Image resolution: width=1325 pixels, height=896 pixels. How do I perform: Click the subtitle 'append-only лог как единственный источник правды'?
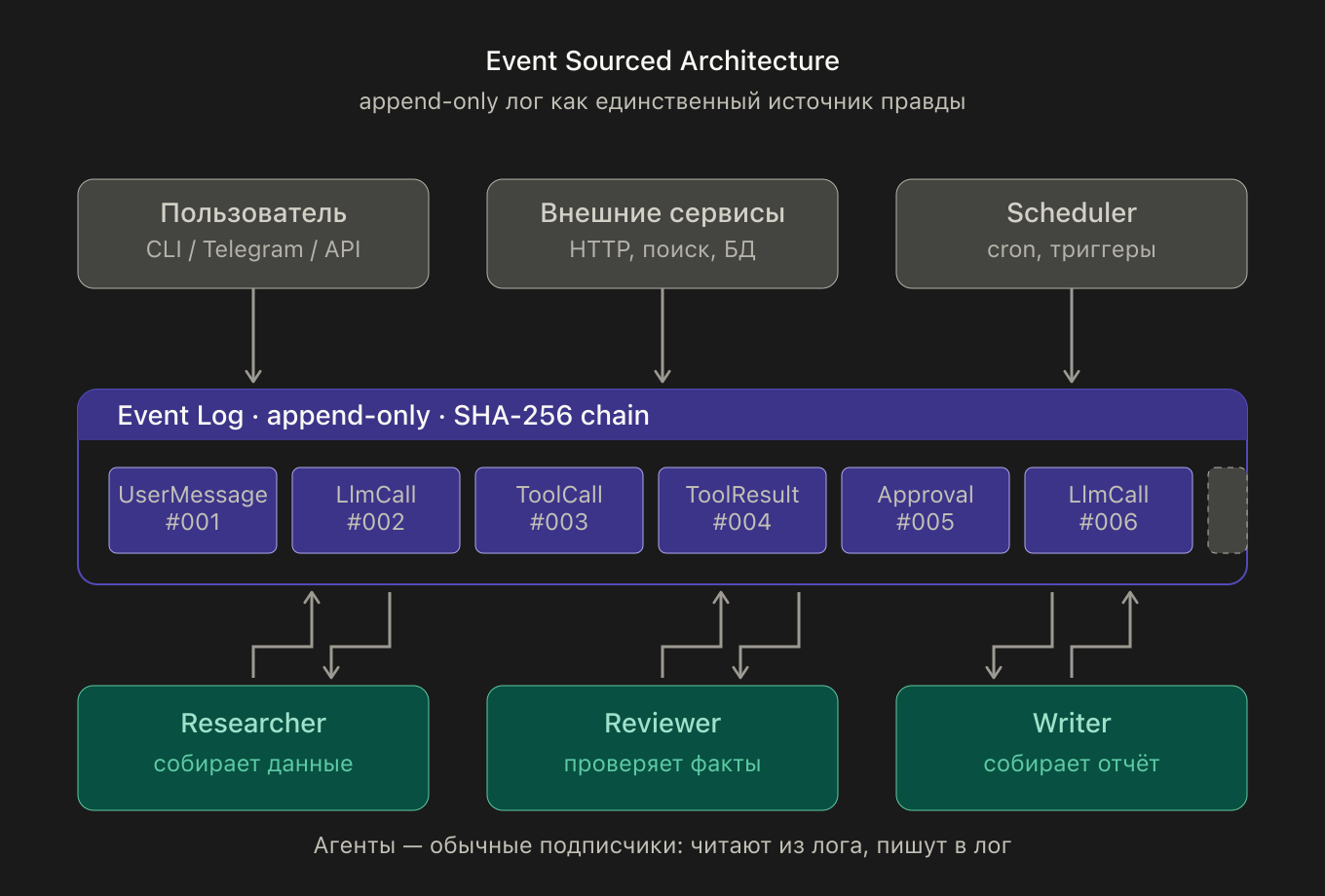662,101
